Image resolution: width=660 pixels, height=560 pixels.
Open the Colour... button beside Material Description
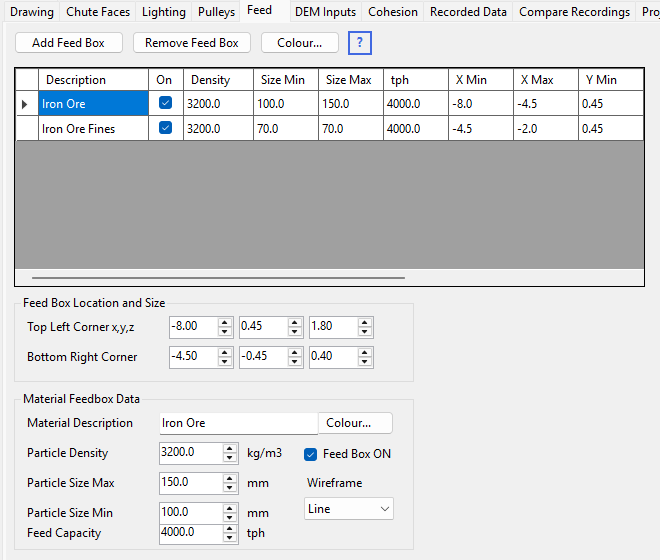coord(355,423)
